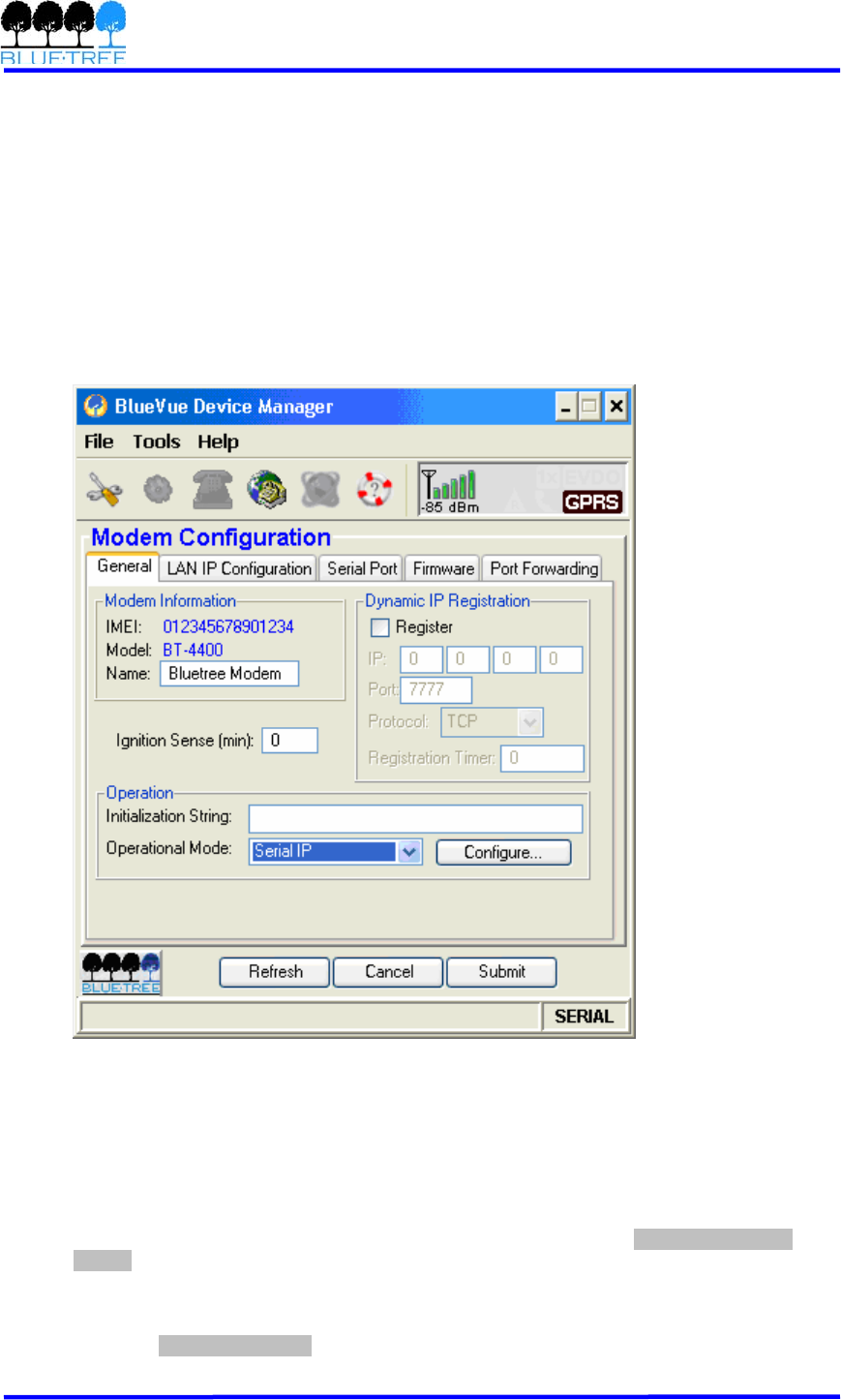Switch to the Firmware tab

tap(443, 568)
